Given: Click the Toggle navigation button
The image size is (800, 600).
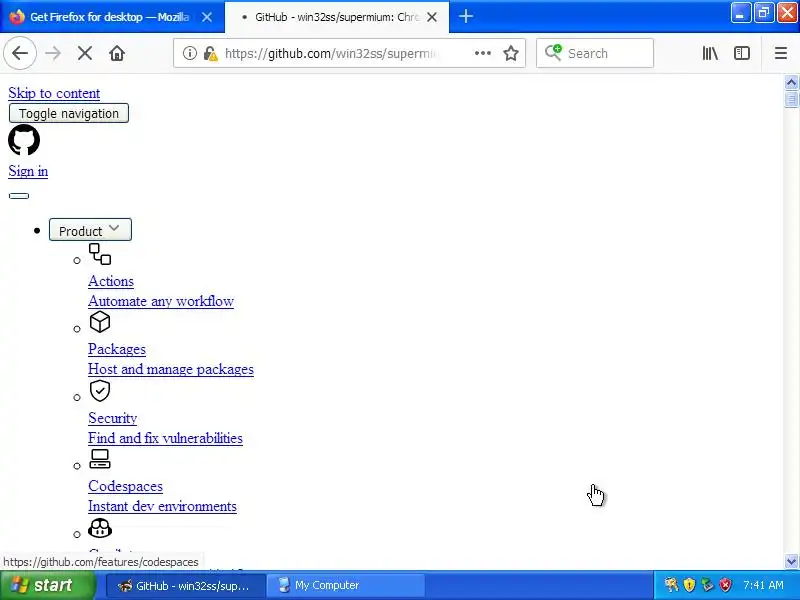Looking at the screenshot, I should pyautogui.click(x=68, y=113).
